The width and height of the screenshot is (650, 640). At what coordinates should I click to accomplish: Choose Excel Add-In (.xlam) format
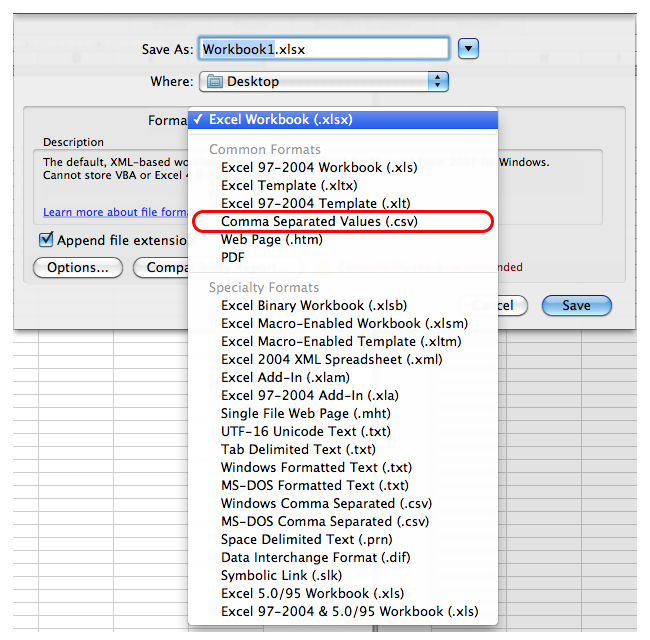(343, 378)
